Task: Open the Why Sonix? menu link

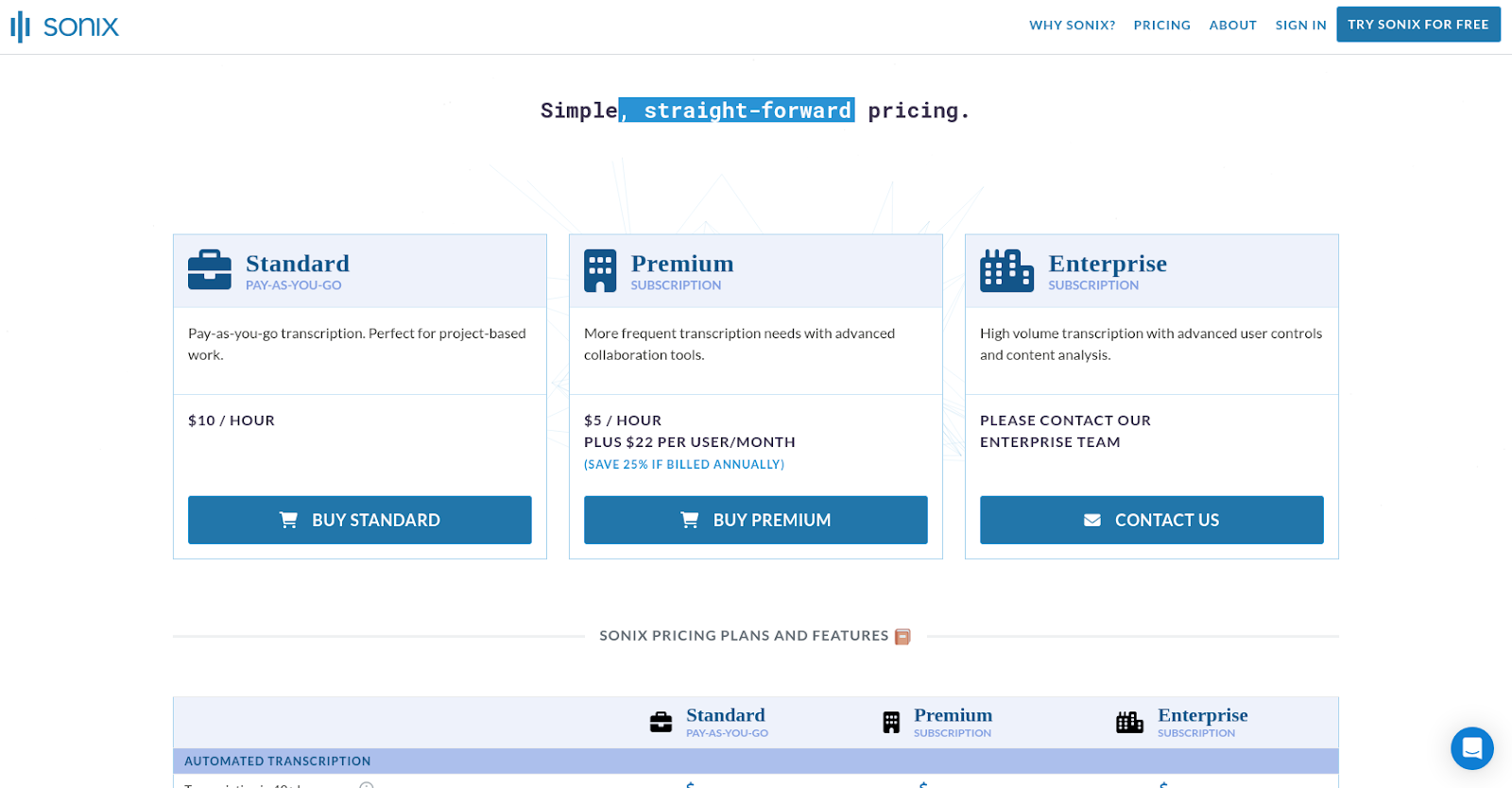Action: coord(1072,26)
